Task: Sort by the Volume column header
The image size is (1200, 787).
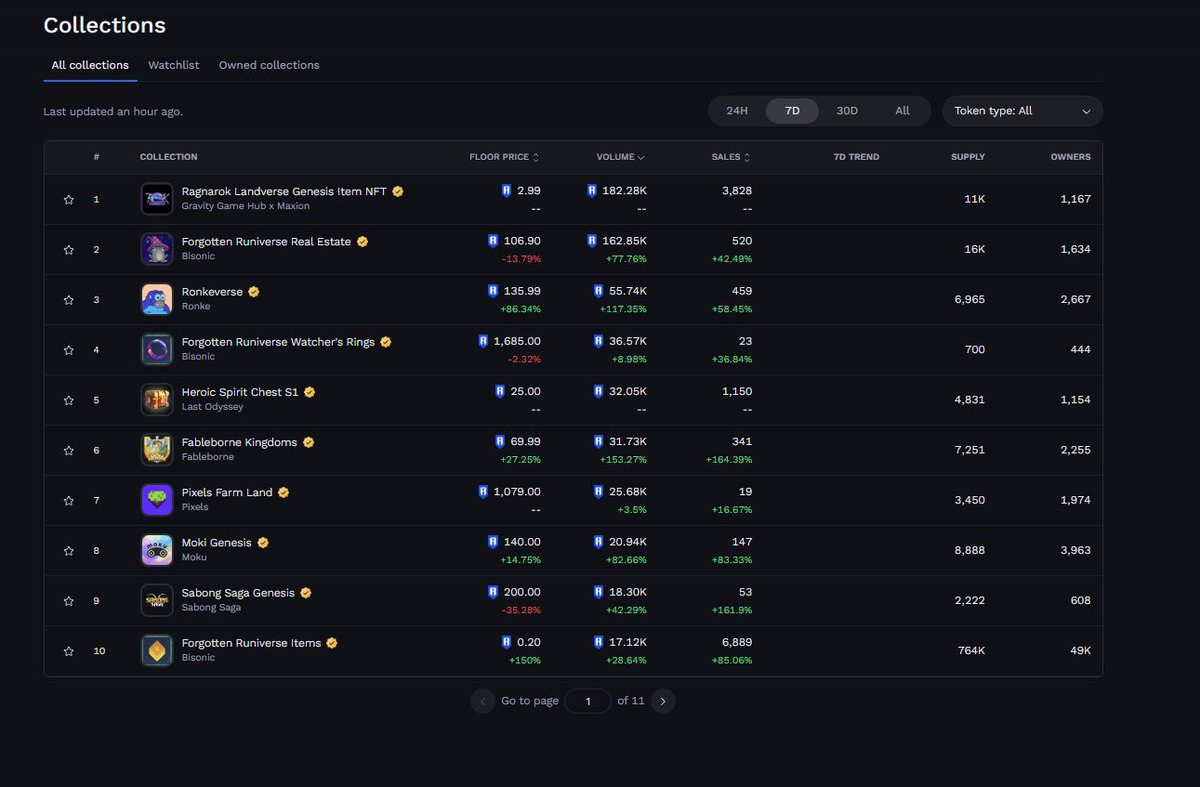Action: (620, 157)
